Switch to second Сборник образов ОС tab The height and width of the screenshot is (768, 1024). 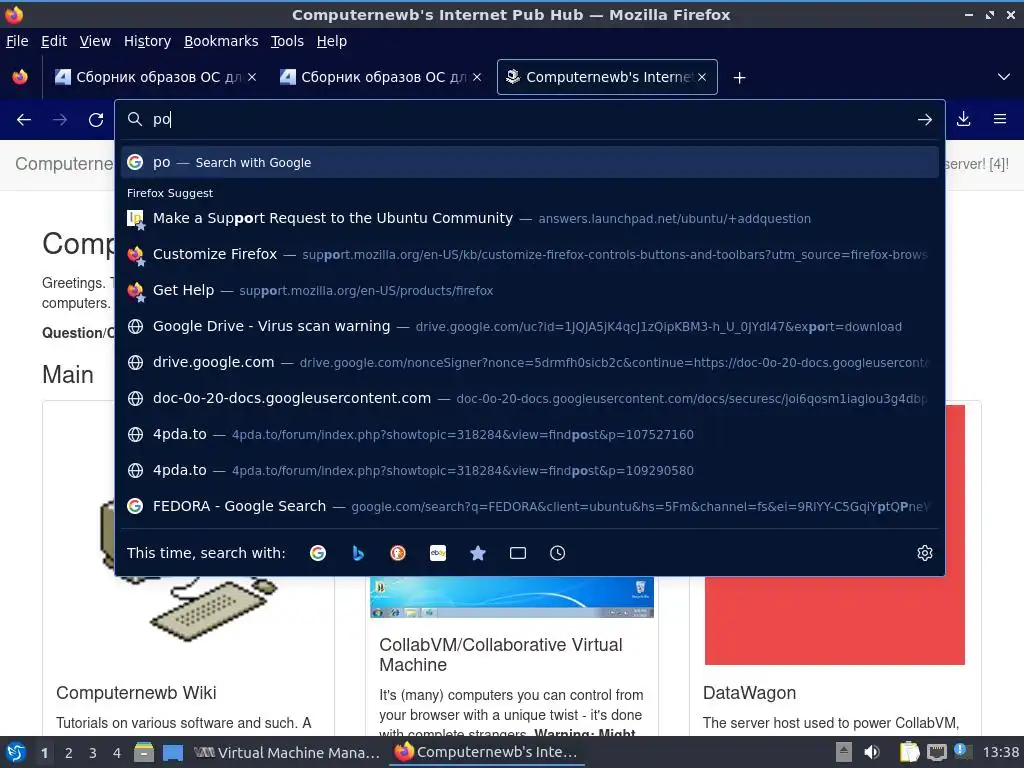pyautogui.click(x=380, y=77)
